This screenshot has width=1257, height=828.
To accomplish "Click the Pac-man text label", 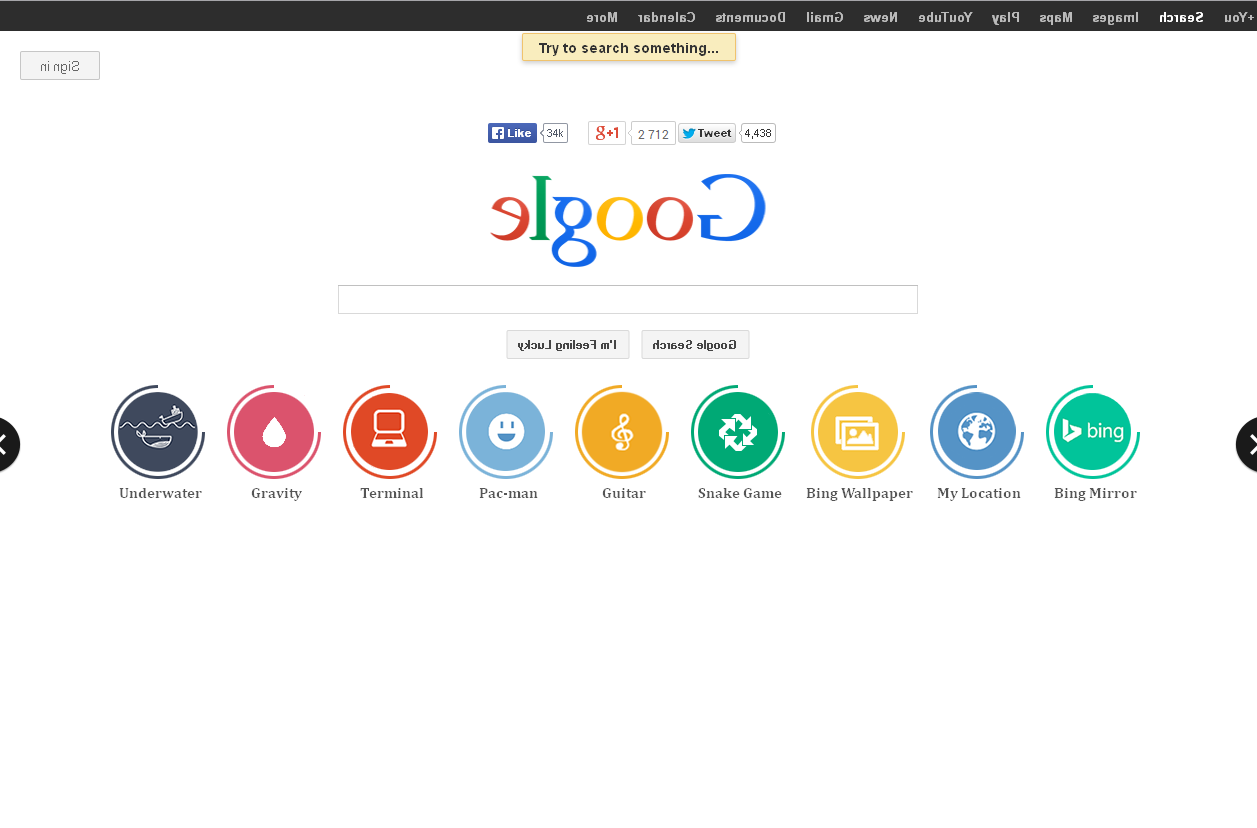I will point(508,494).
